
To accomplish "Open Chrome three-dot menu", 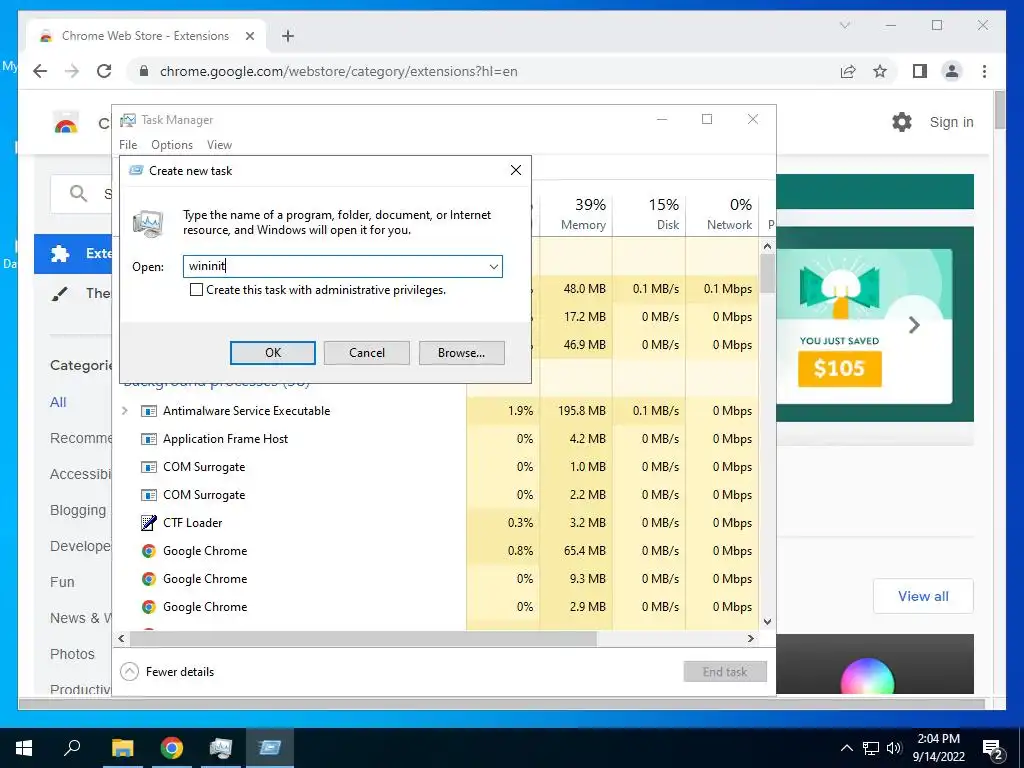I will [984, 71].
